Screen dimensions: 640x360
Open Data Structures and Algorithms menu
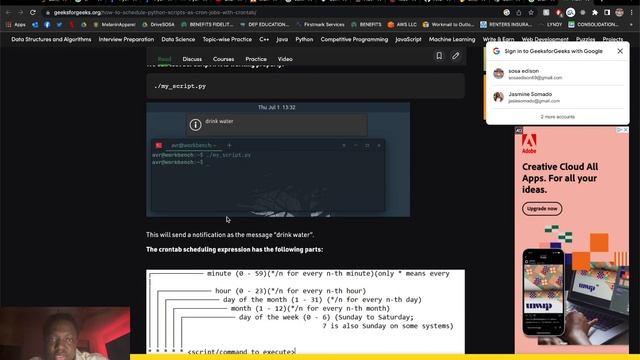pyautogui.click(x=51, y=40)
